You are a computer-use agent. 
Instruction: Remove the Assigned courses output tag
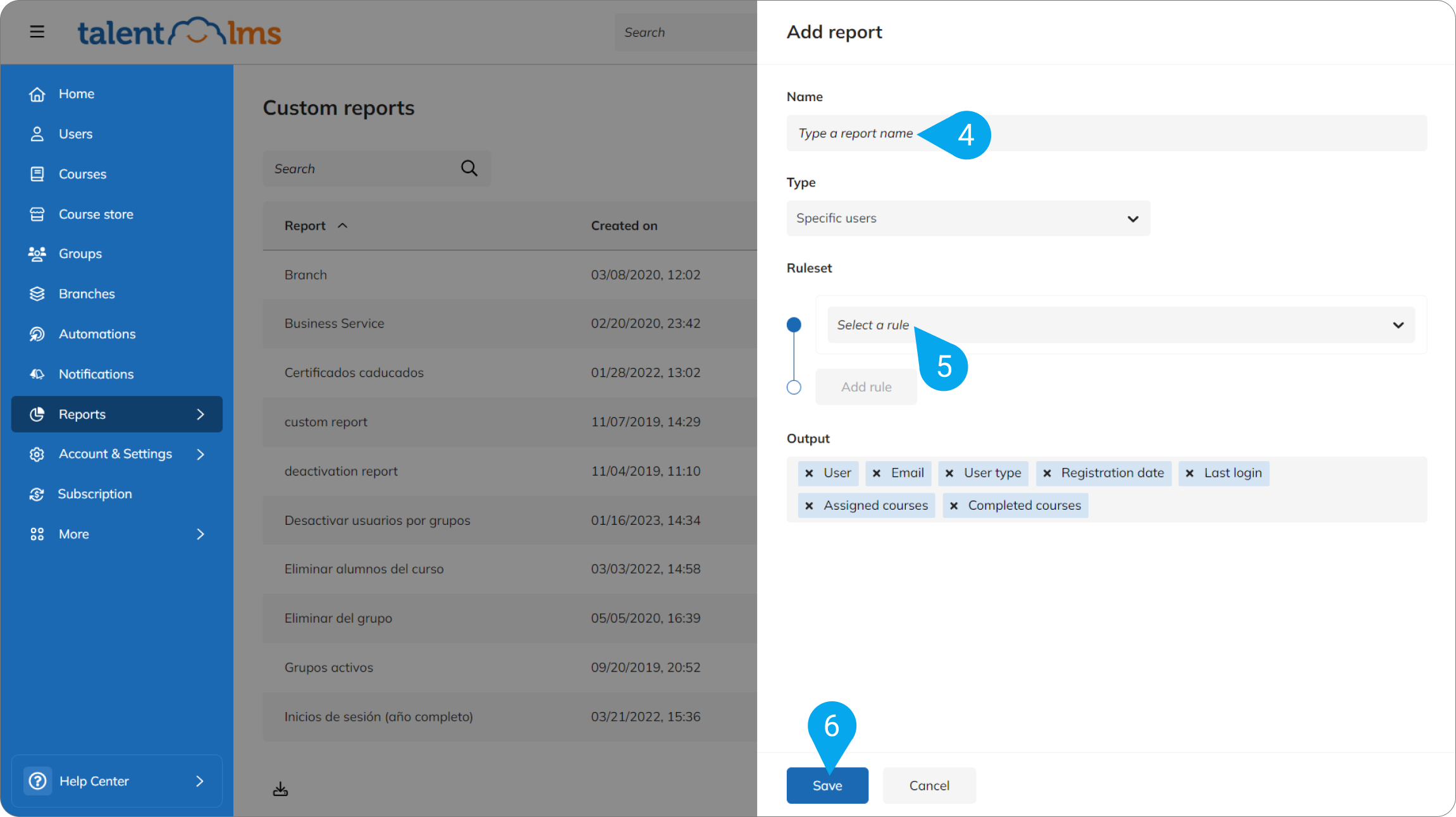[x=809, y=506]
